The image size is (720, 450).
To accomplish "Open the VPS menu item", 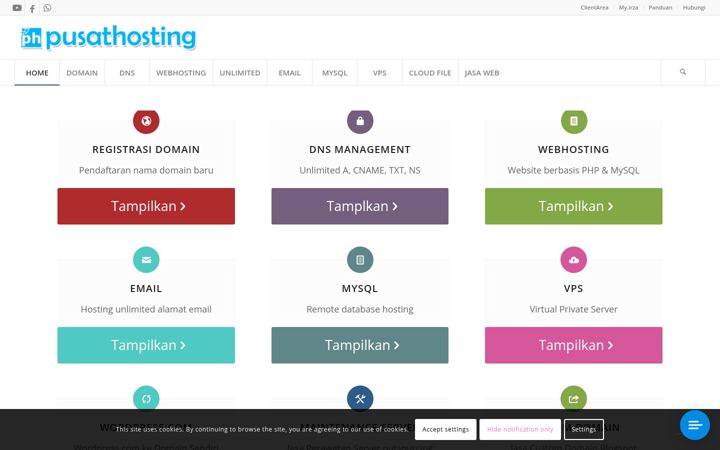I will (380, 73).
